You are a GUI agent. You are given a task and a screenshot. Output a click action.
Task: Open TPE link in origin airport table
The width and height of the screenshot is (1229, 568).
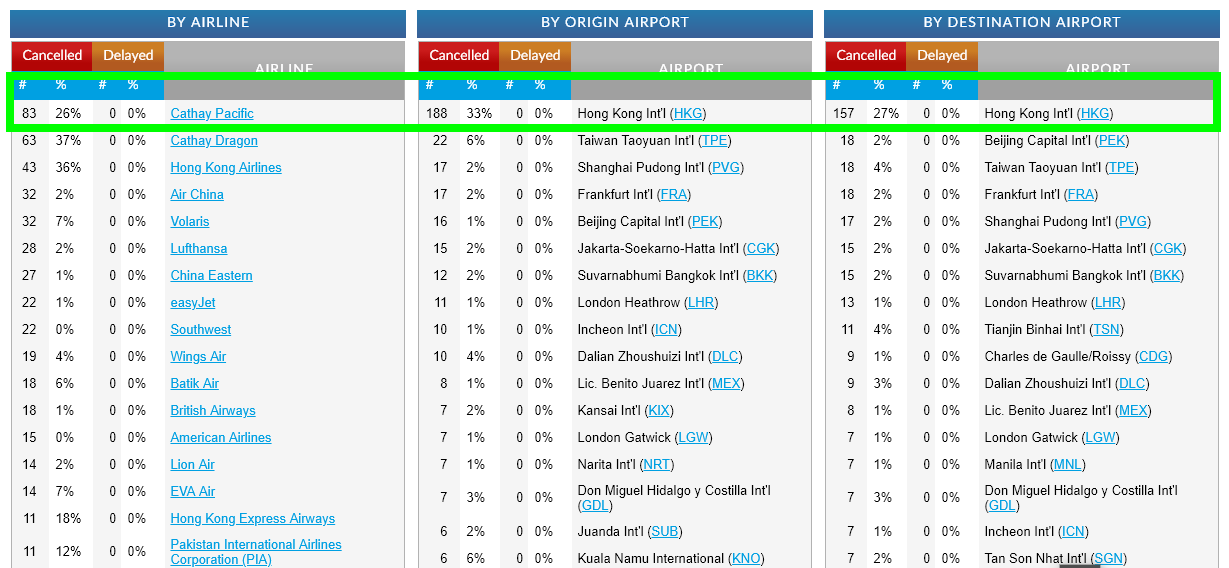[714, 141]
